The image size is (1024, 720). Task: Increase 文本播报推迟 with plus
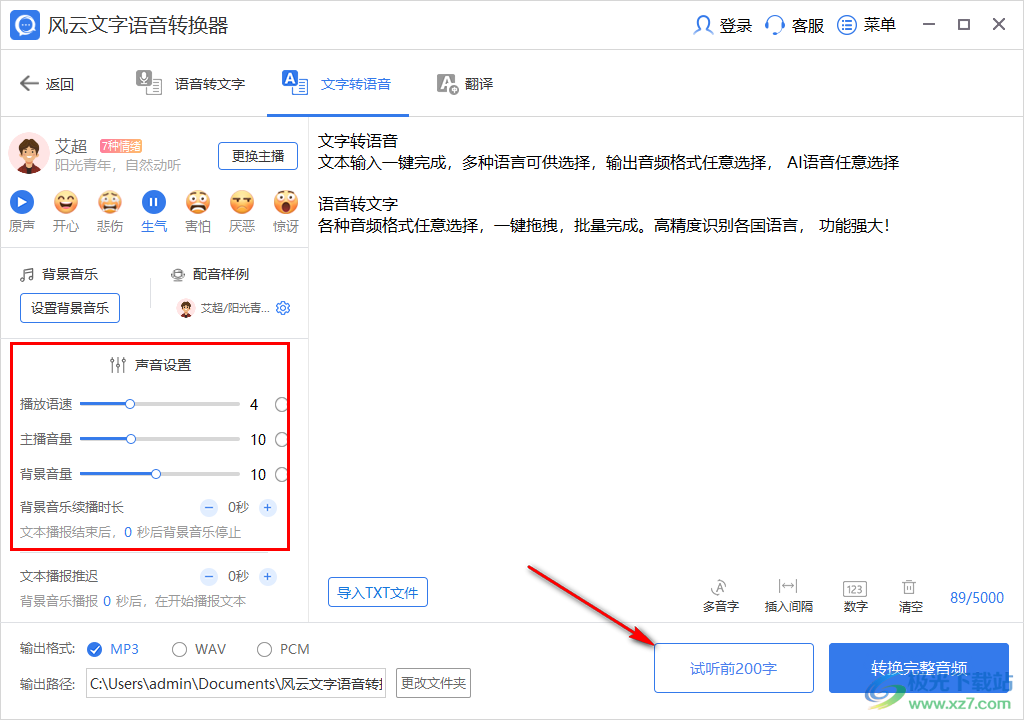click(x=268, y=576)
